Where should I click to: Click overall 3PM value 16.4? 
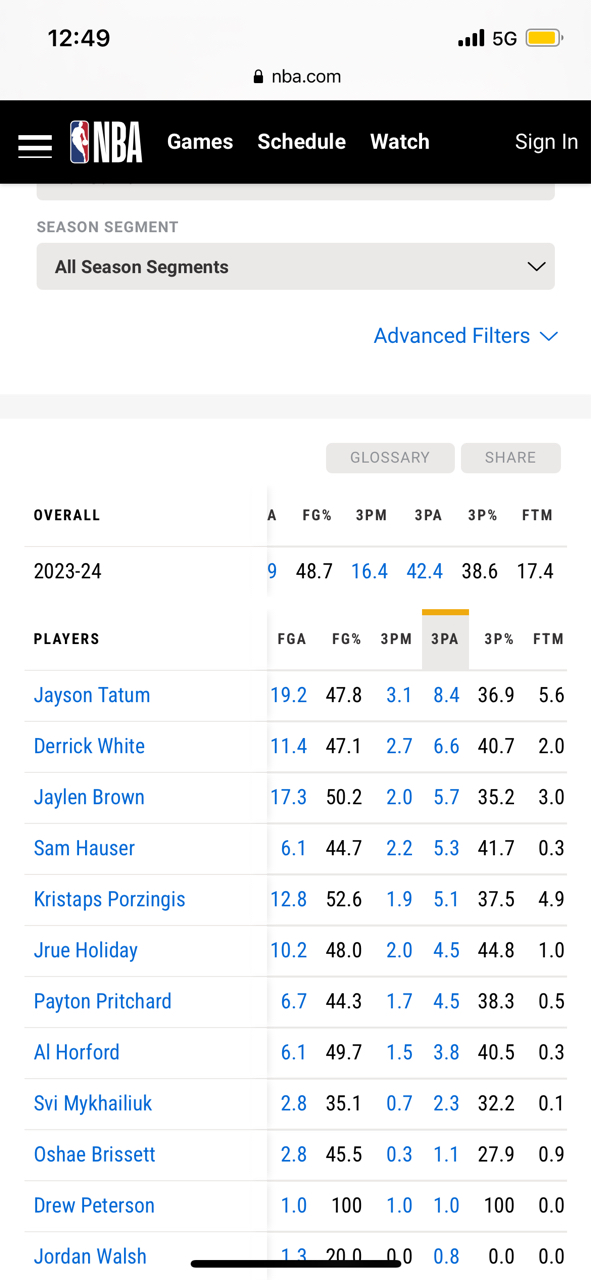(x=369, y=572)
